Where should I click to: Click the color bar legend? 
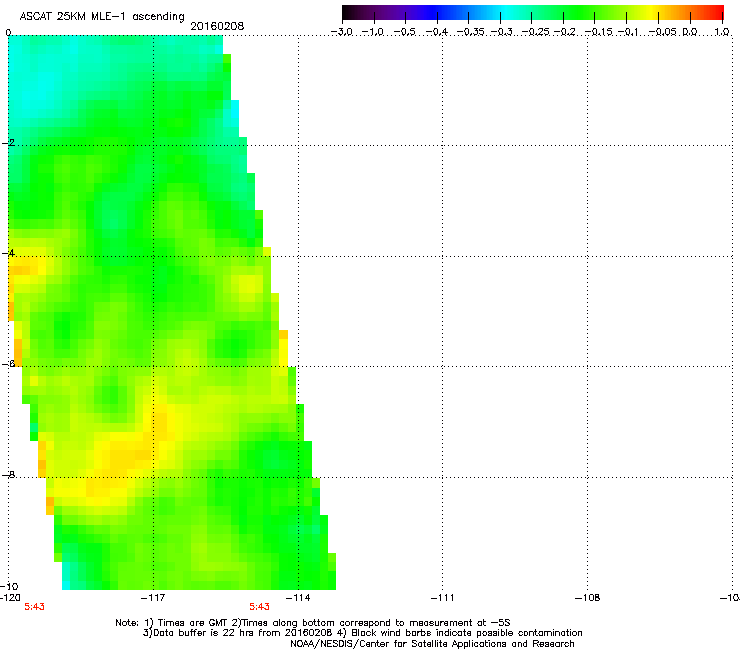533,13
